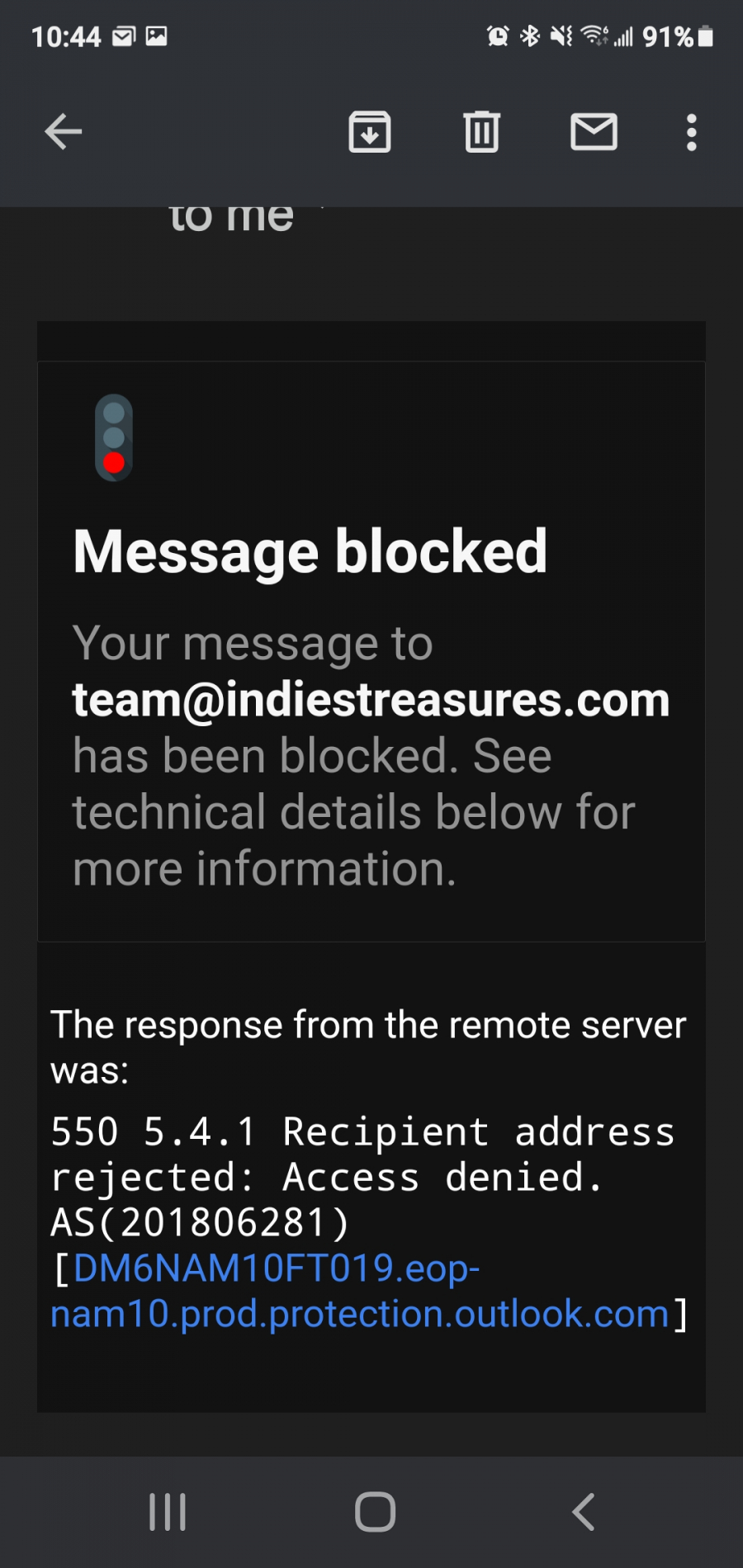Mark the email as unread
The image size is (743, 1568).
click(594, 132)
